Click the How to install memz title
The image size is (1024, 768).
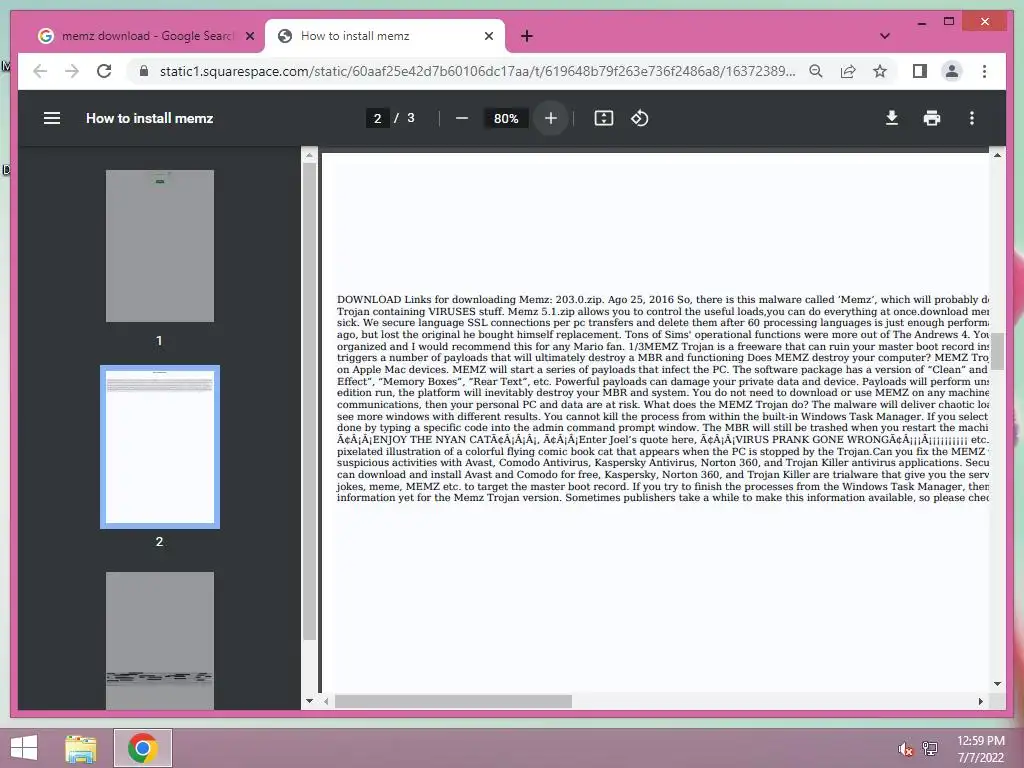(x=150, y=118)
